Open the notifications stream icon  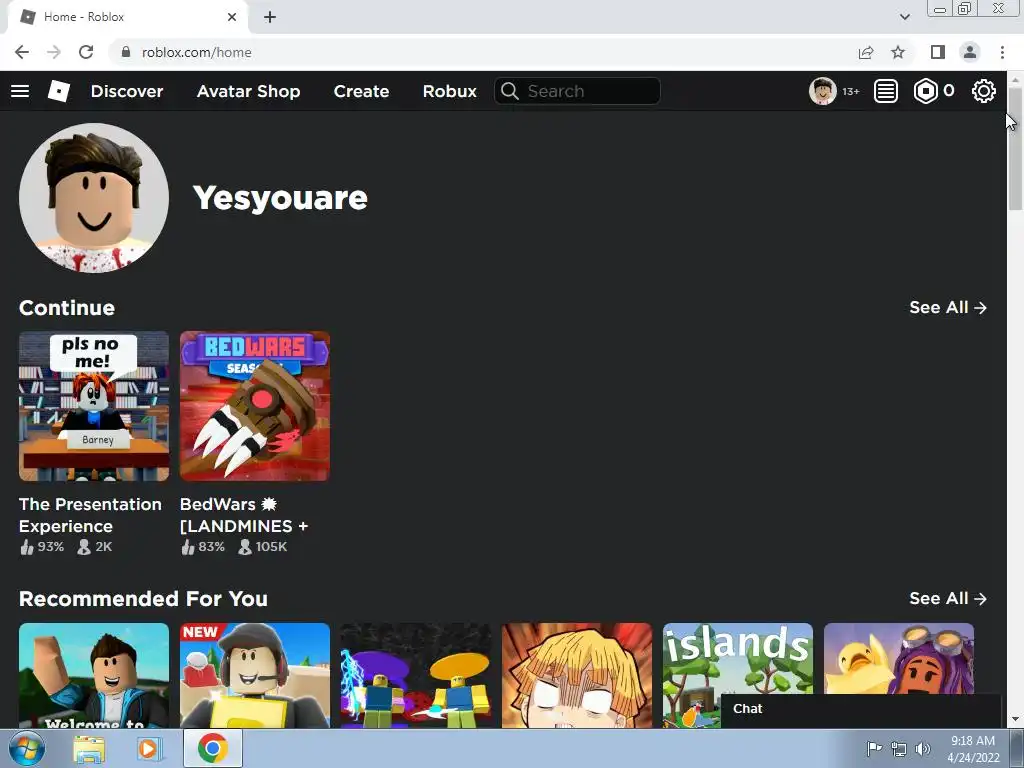tap(886, 91)
